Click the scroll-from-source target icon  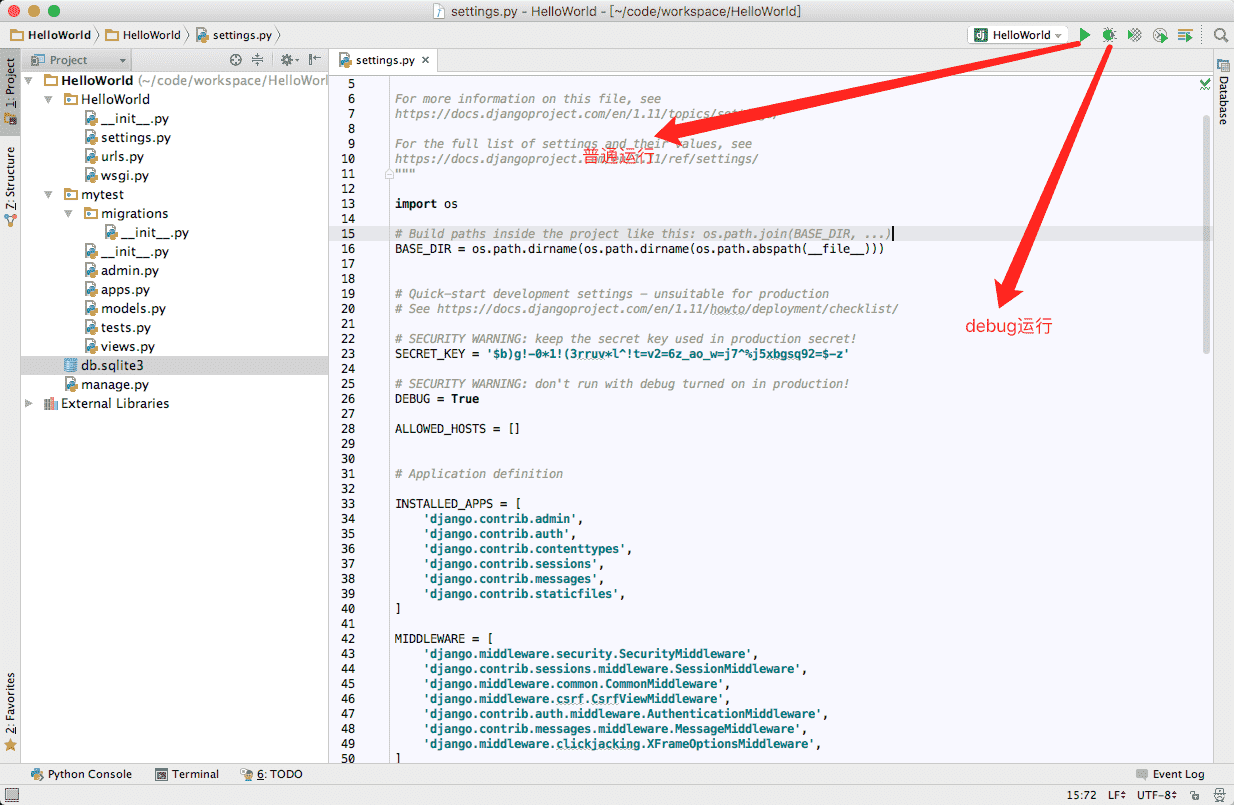point(236,60)
